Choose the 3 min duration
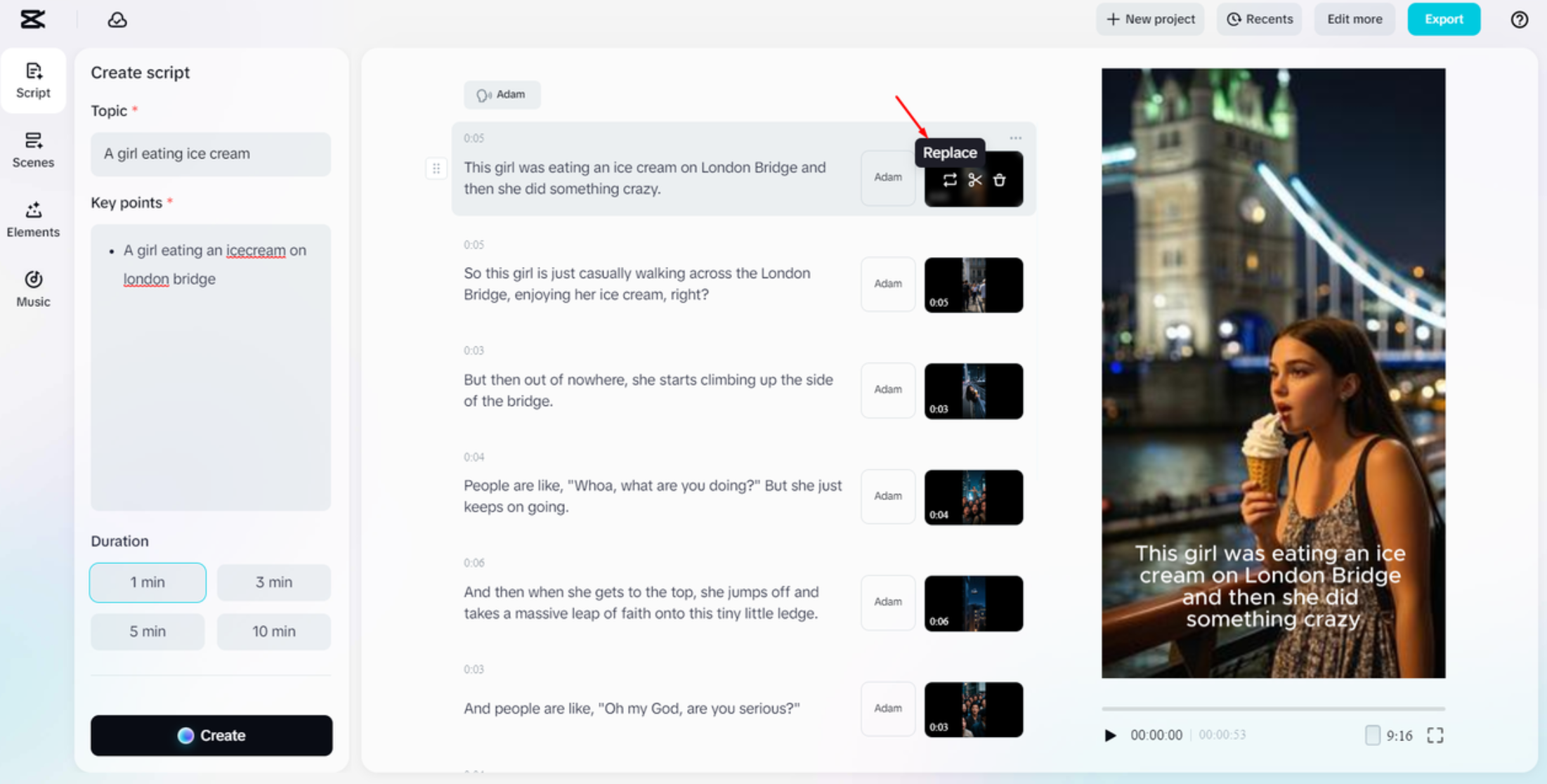Image resolution: width=1547 pixels, height=784 pixels. coord(273,582)
